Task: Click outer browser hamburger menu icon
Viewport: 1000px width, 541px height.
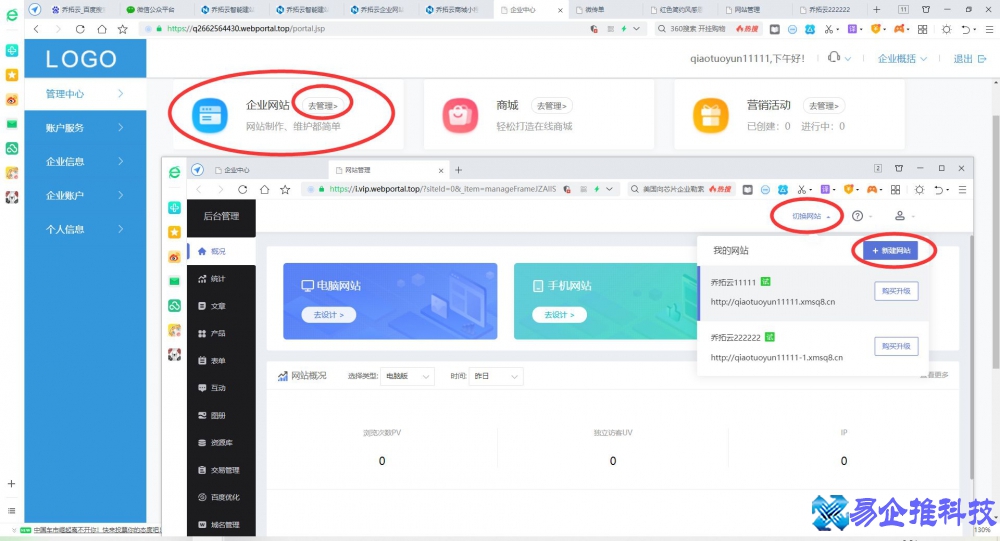Action: pos(989,29)
